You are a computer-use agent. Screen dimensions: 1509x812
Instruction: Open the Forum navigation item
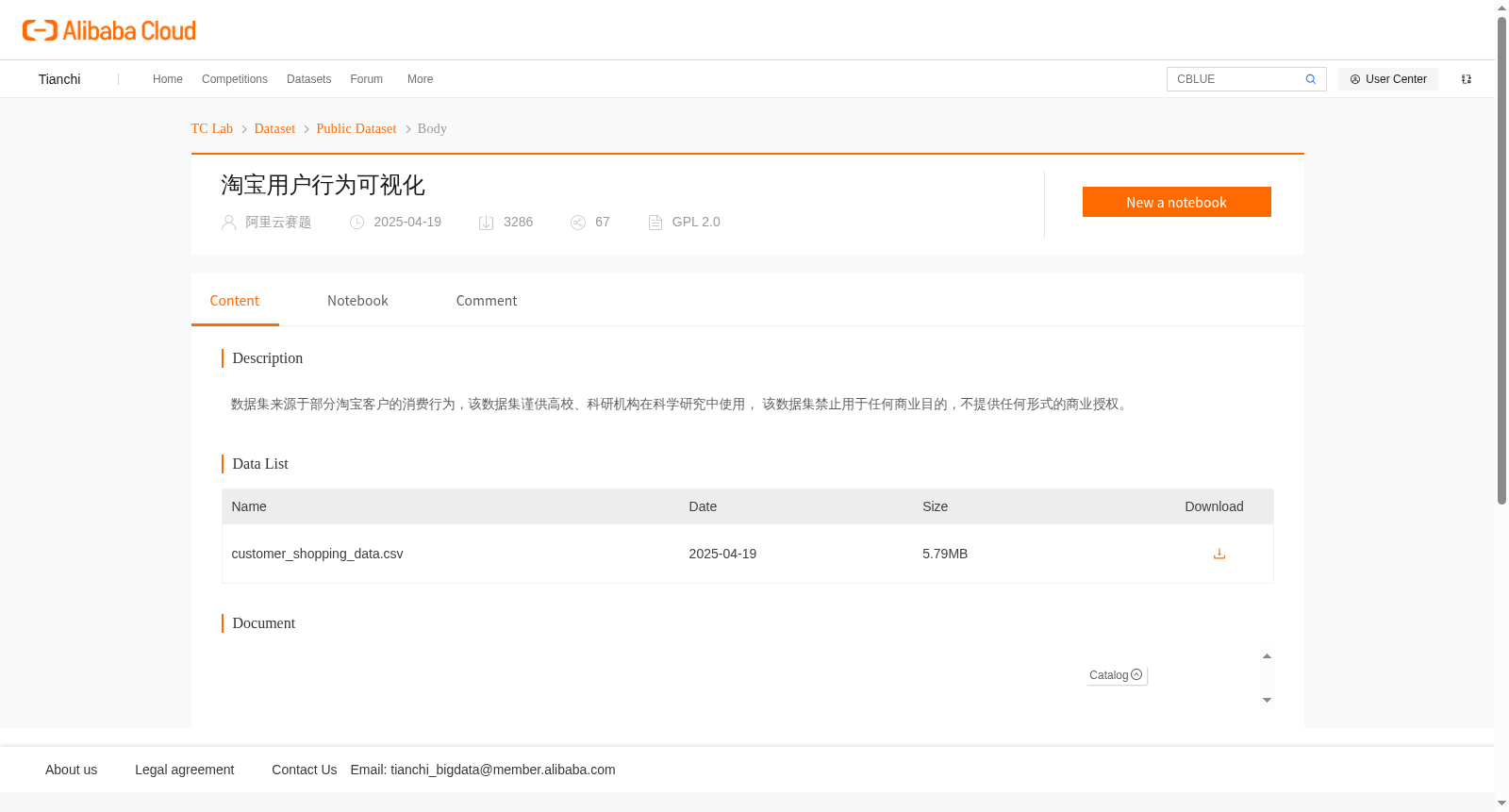pos(366,79)
